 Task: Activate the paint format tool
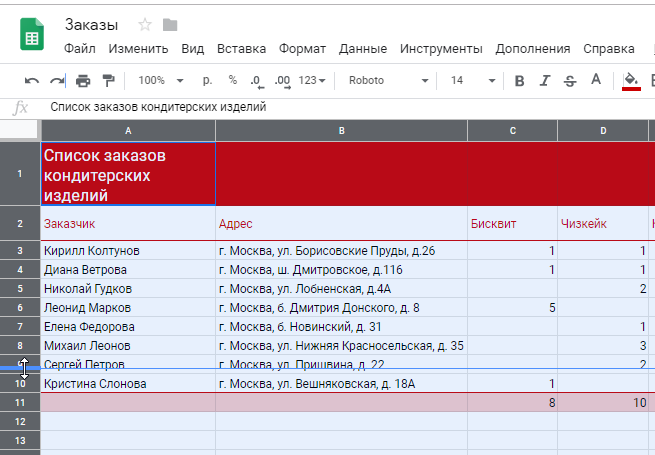(x=109, y=81)
